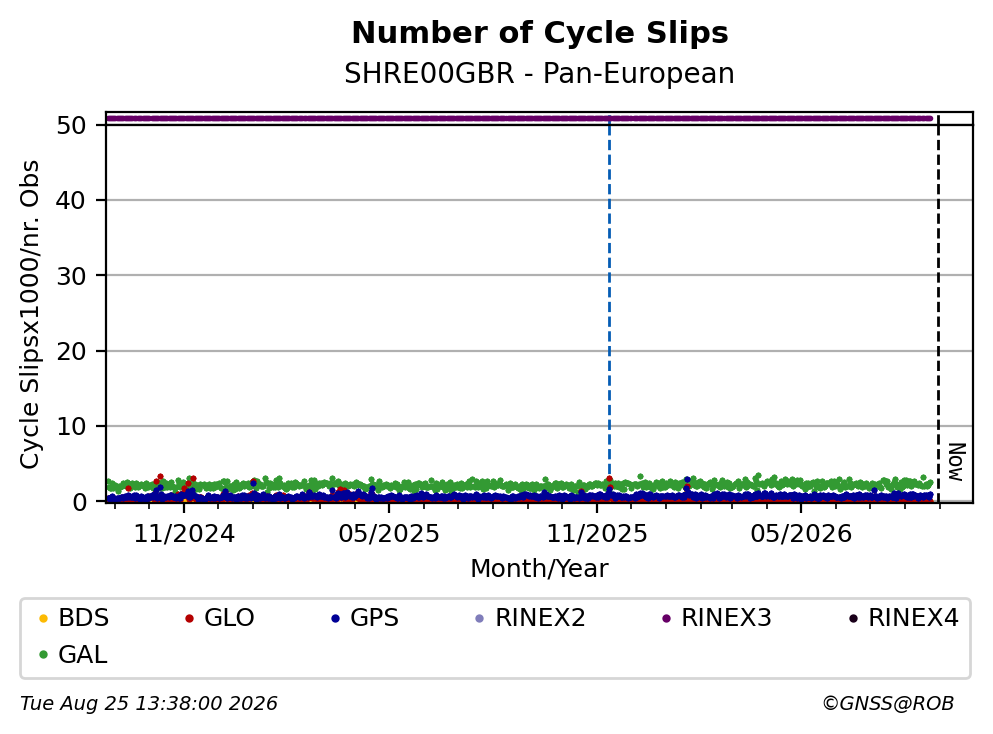The height and width of the screenshot is (734, 993).
Task: Click the 05/2026 x-axis tick label
Action: [801, 534]
